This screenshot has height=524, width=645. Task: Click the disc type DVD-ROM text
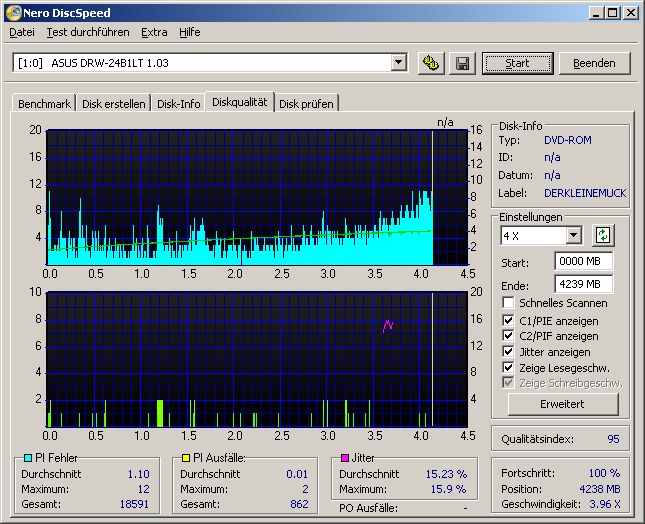tap(568, 140)
